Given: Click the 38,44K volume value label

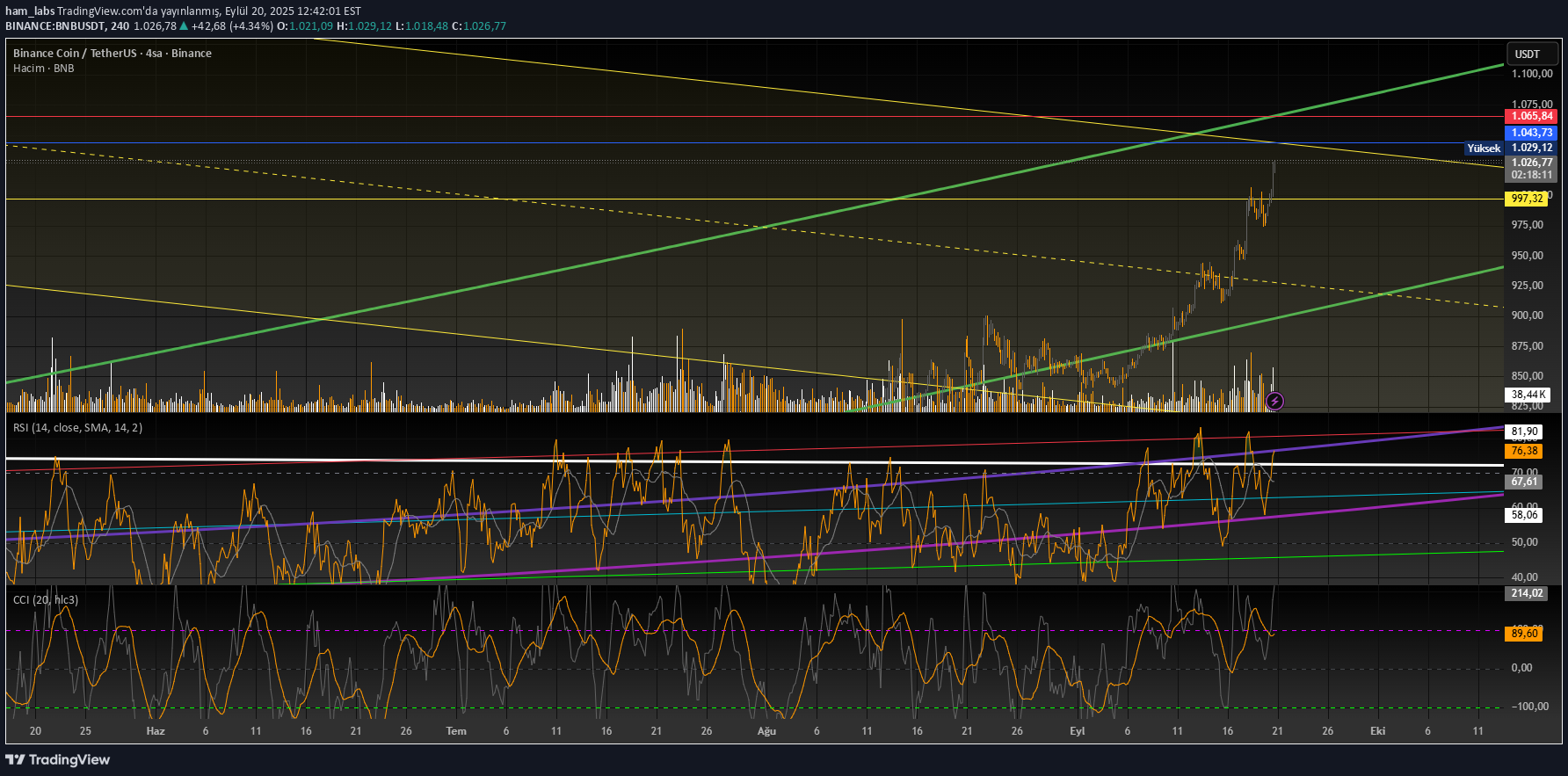Looking at the screenshot, I should [1528, 395].
